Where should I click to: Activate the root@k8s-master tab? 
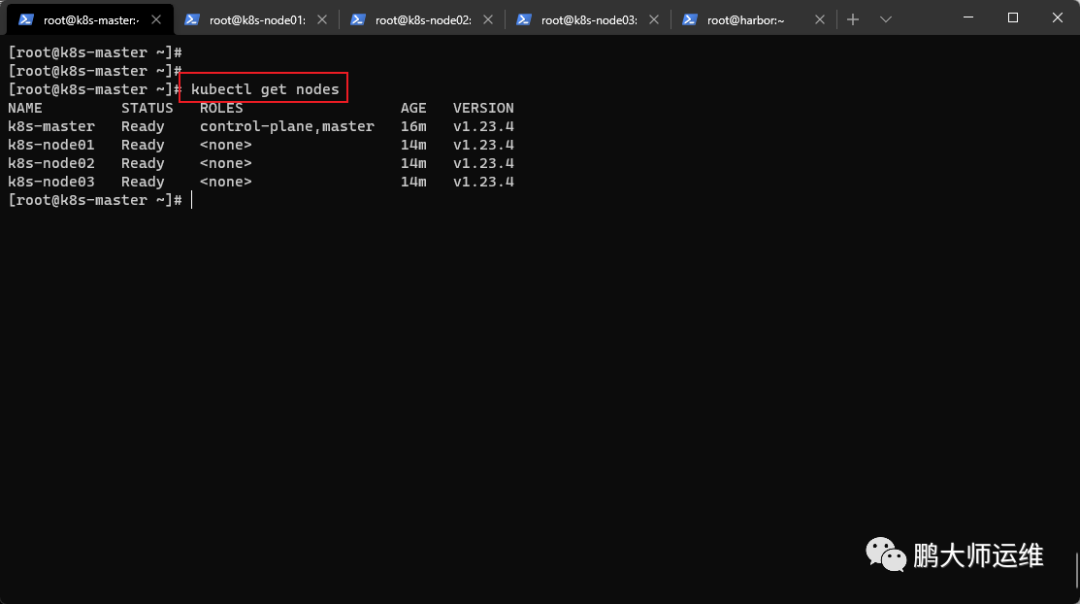pyautogui.click(x=90, y=20)
